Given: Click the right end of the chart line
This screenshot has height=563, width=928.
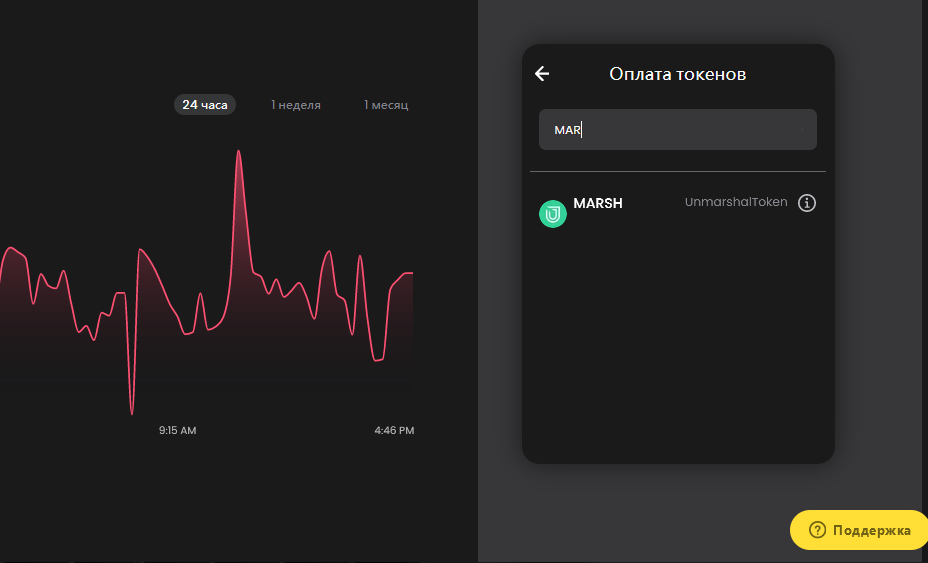Looking at the screenshot, I should (411, 273).
